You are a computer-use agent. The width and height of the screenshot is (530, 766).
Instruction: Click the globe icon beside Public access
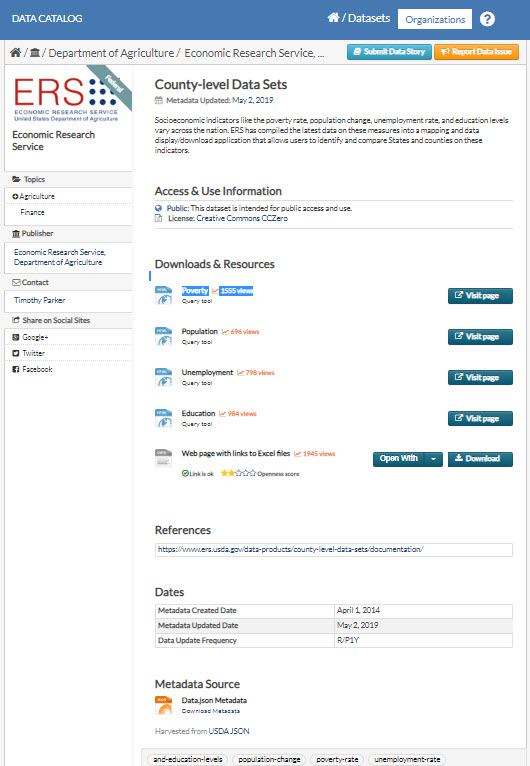pos(158,209)
